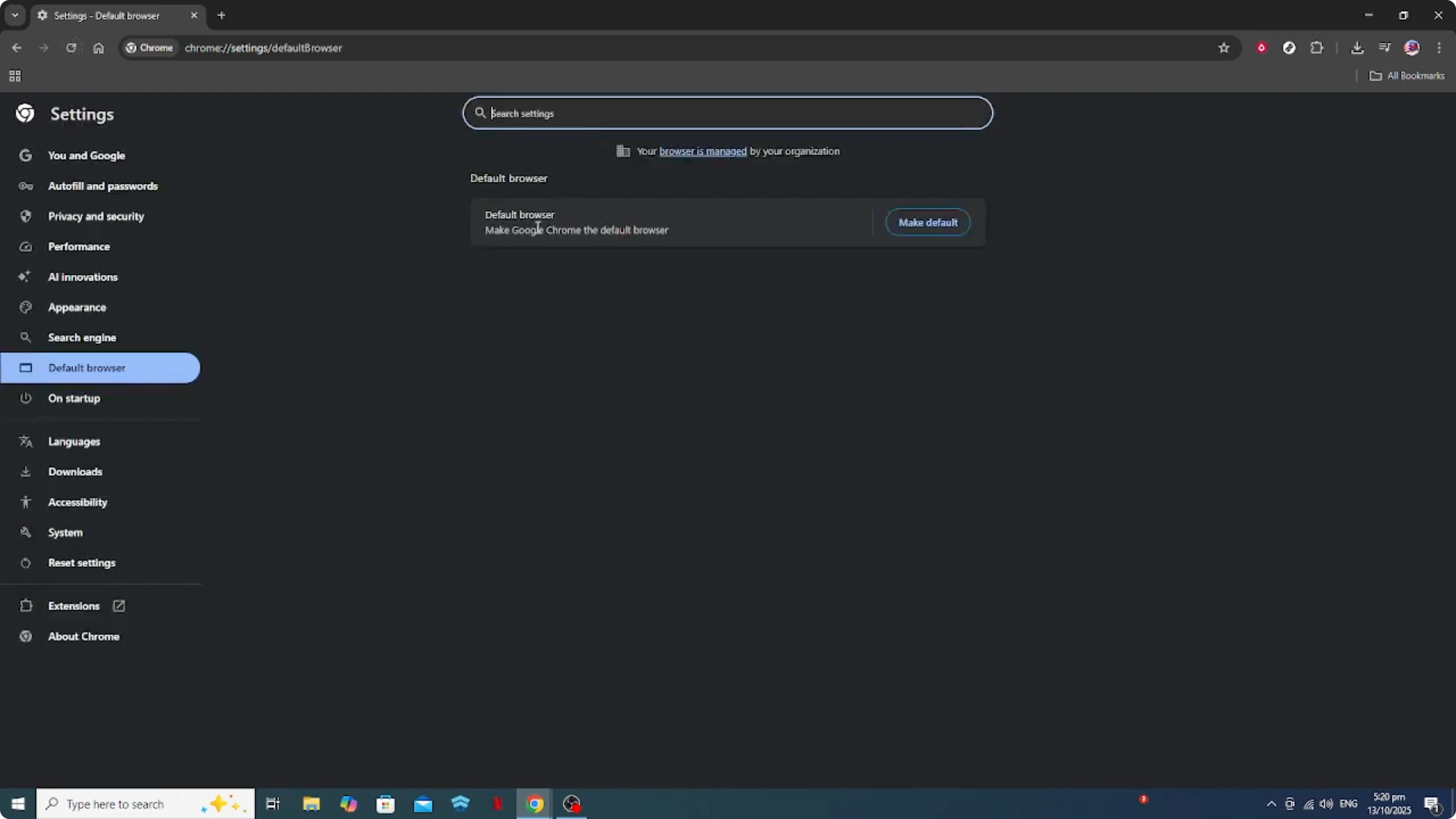Open a new tab with plus
The height and width of the screenshot is (819, 1456).
click(x=222, y=15)
